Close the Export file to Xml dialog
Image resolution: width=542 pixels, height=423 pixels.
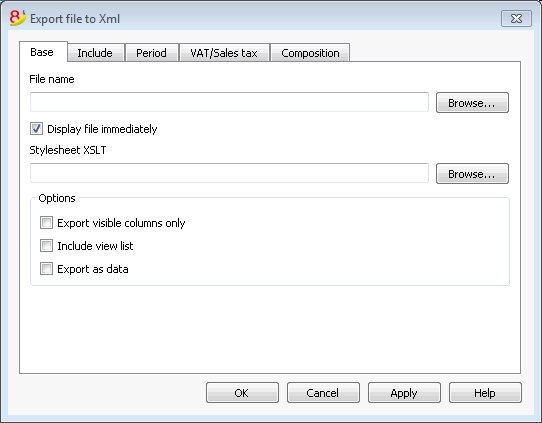tap(516, 18)
